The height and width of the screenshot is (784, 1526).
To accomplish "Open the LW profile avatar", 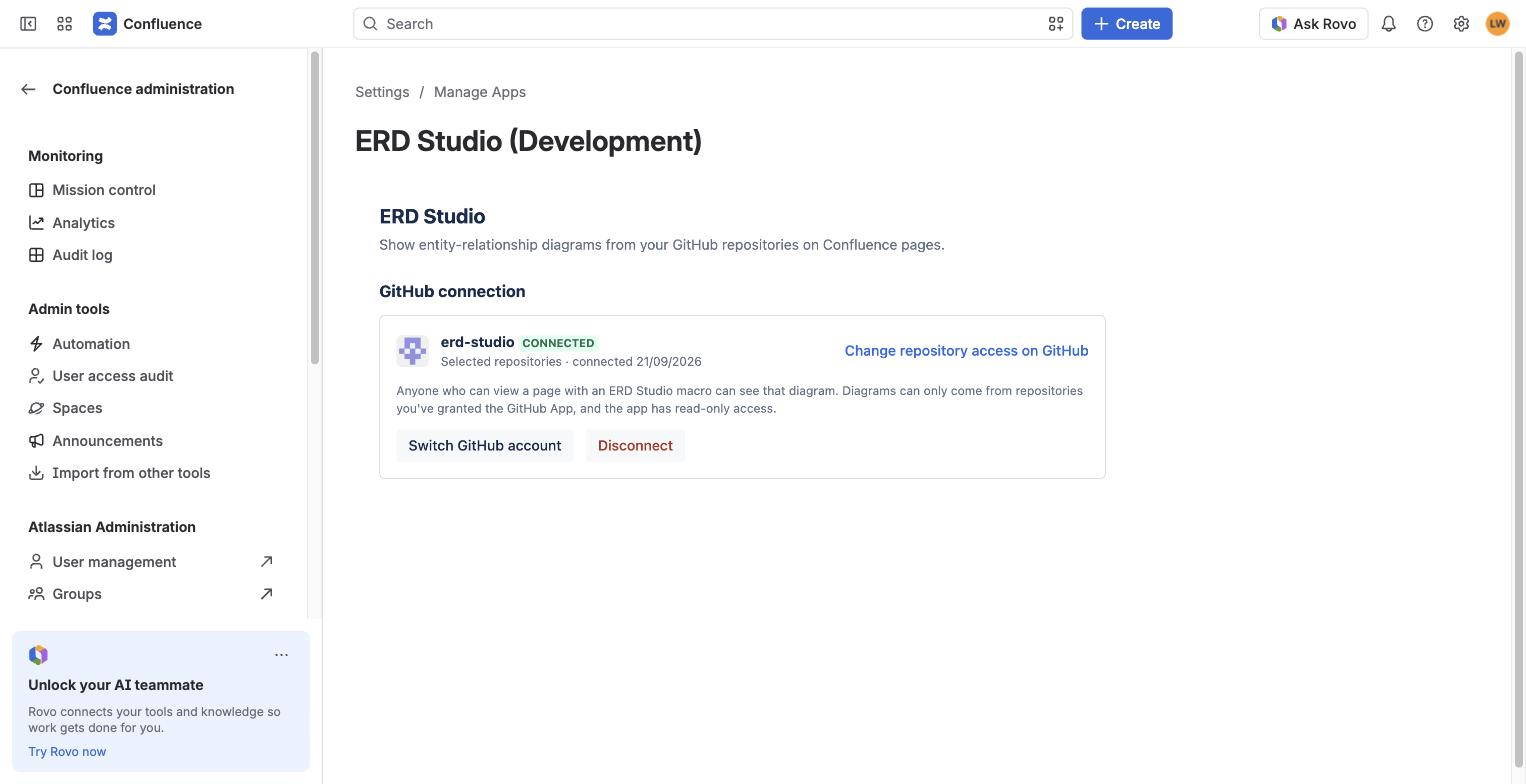I will pos(1497,24).
